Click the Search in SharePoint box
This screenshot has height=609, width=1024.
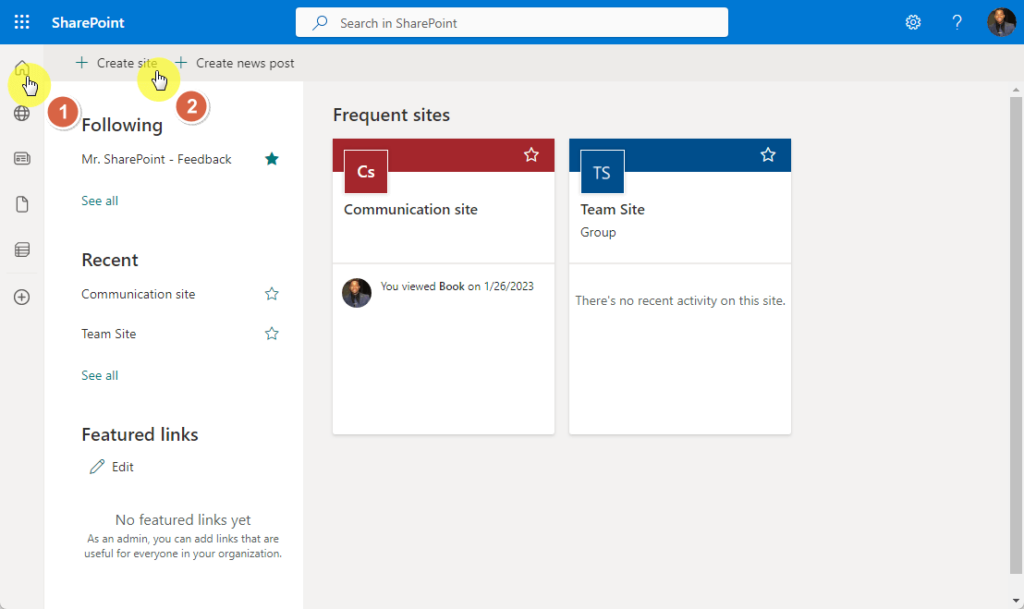tap(511, 23)
